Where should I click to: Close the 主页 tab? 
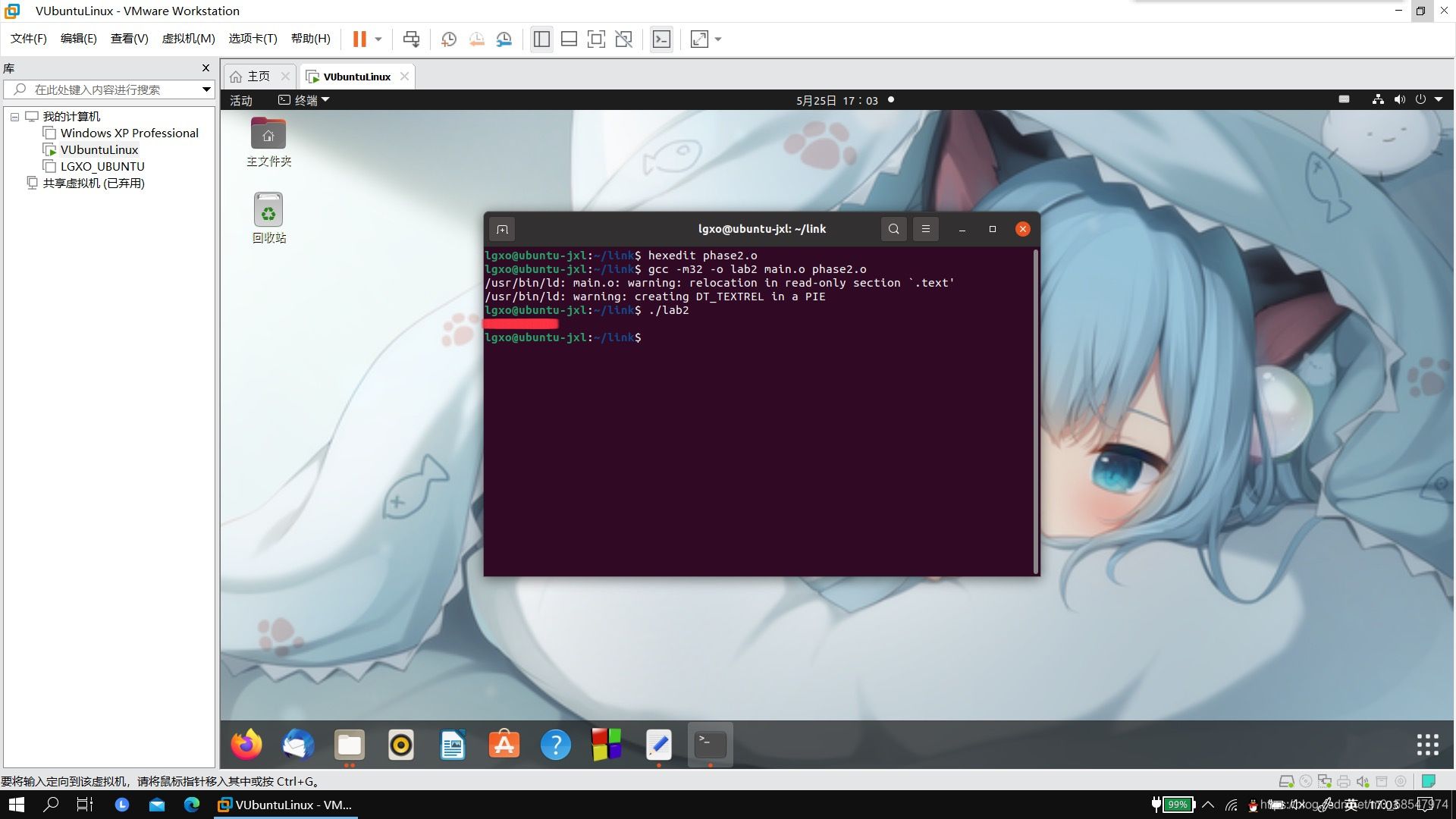(x=285, y=77)
